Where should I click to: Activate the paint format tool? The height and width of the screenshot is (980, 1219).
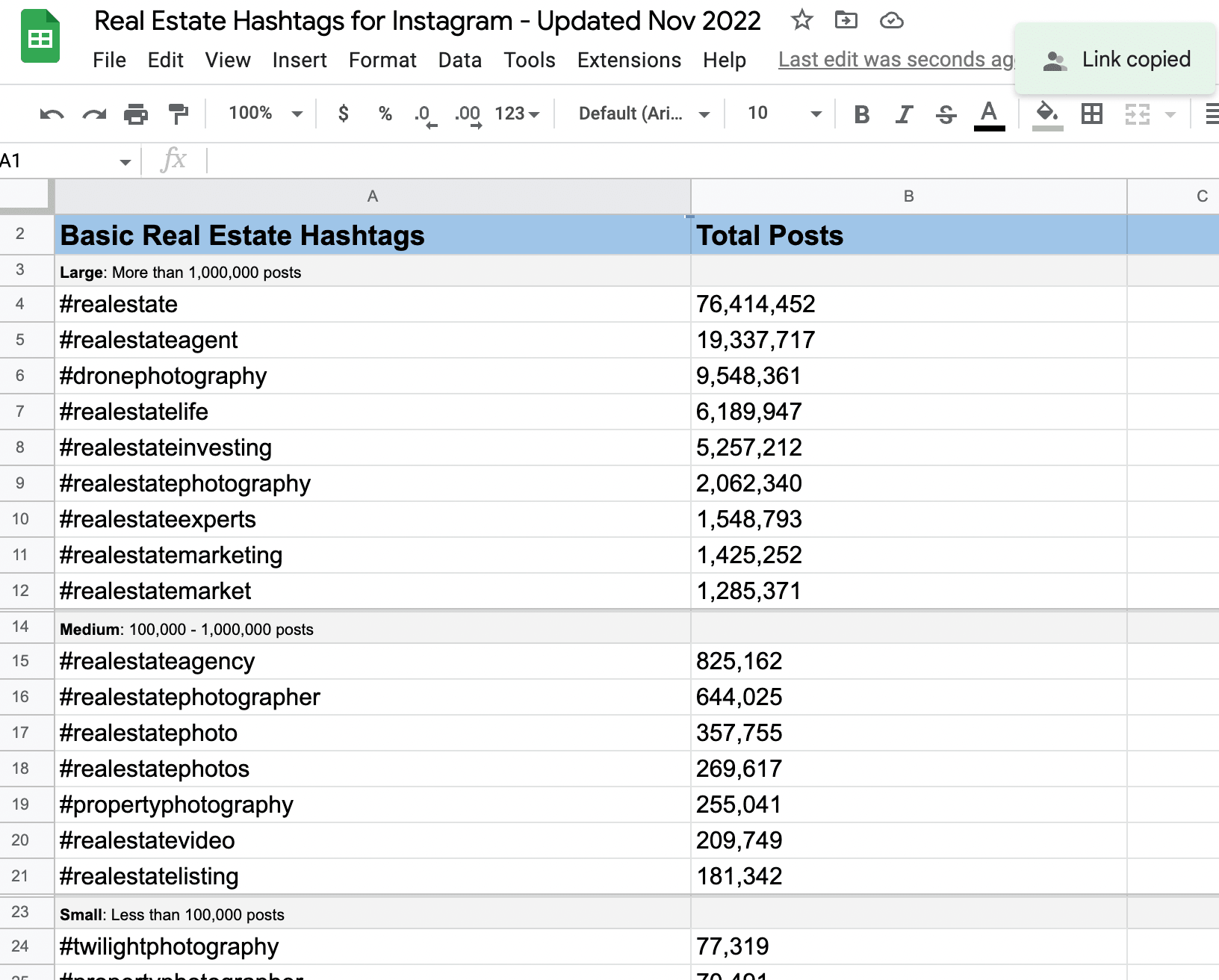179,114
